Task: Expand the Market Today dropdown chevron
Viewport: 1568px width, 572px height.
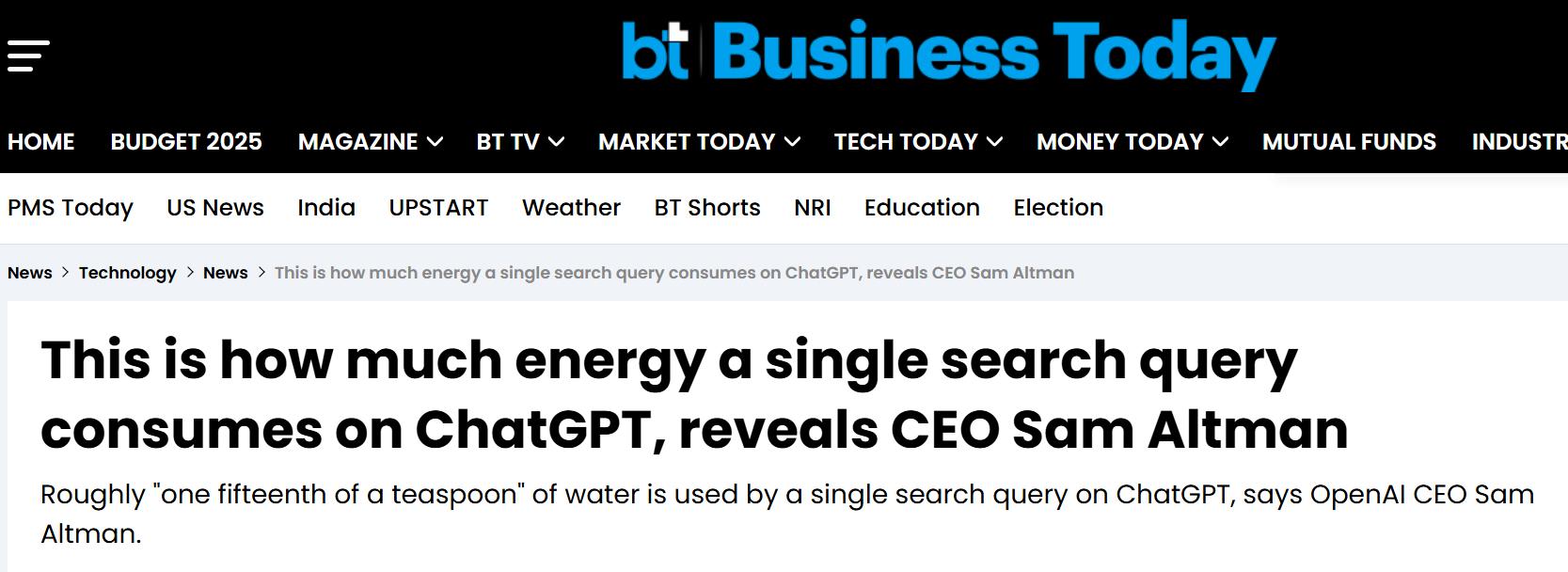Action: coord(792,142)
